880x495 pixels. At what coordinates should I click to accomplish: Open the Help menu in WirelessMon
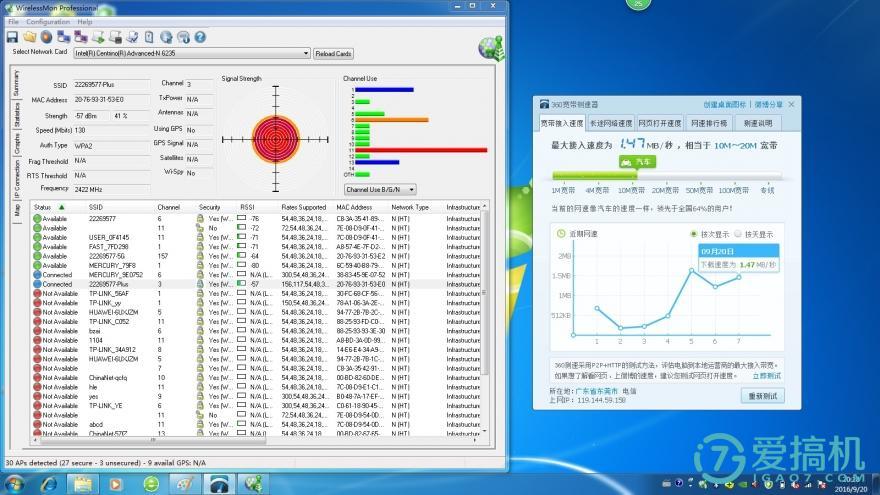click(85, 22)
